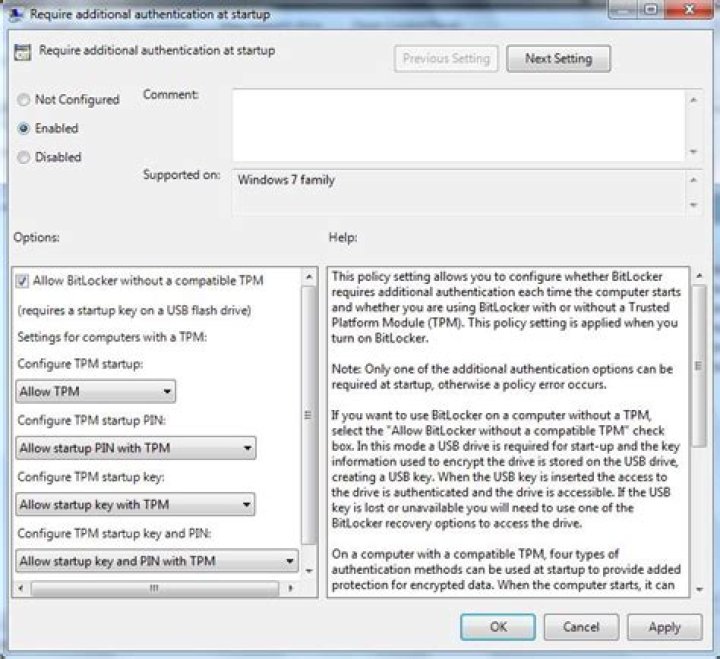Confirm with the OK button
Viewport: 720px width, 659px height.
click(498, 627)
